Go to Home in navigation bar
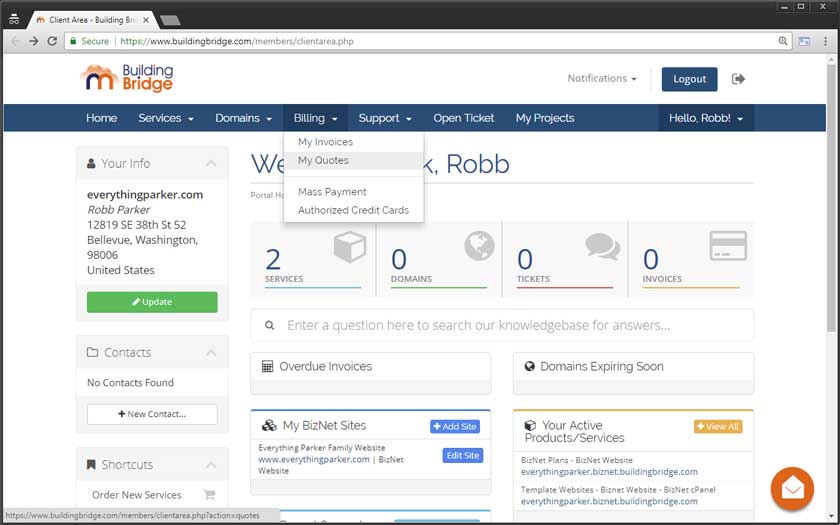Viewport: 840px width, 525px height. click(x=102, y=118)
